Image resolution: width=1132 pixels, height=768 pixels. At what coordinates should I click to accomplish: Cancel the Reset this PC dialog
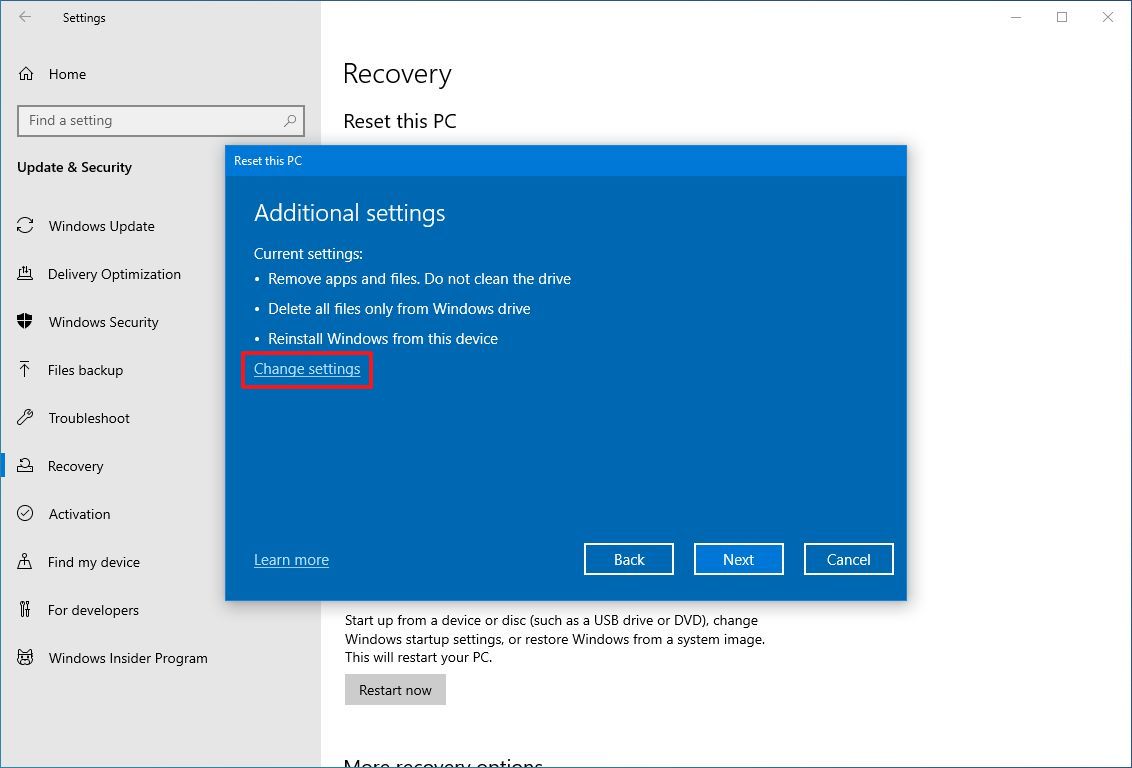(848, 559)
